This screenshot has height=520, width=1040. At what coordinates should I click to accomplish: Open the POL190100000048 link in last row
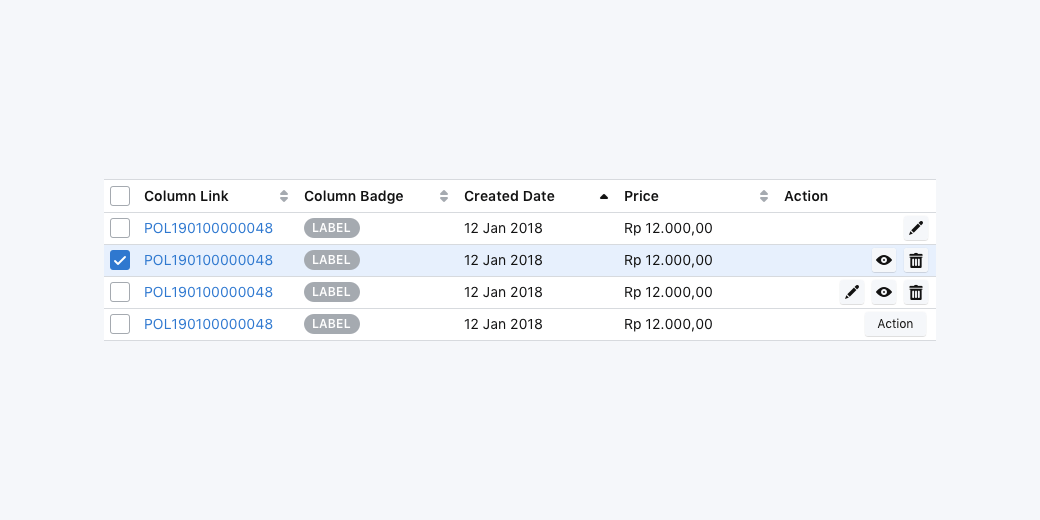208,324
